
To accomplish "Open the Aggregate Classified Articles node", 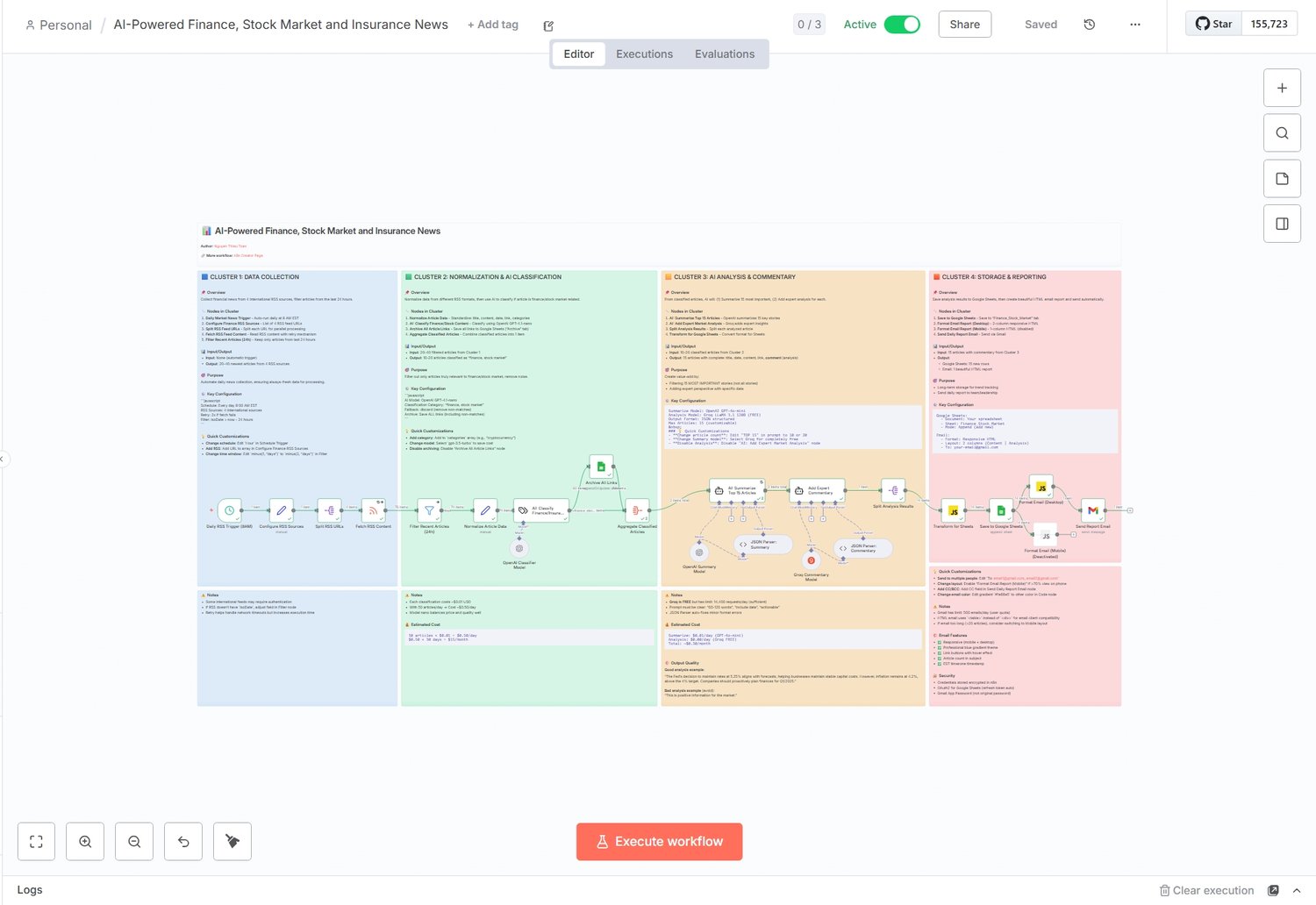I will tap(637, 510).
